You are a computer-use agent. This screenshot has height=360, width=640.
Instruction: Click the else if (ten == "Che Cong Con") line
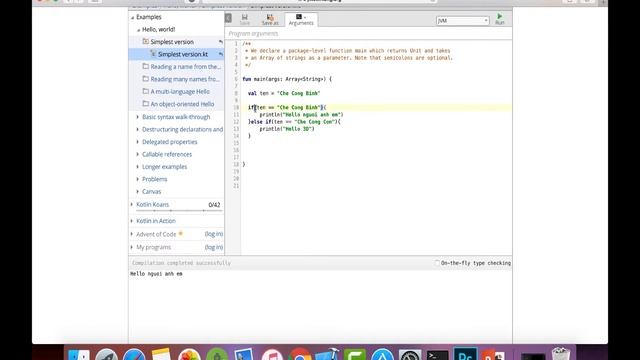click(x=294, y=122)
